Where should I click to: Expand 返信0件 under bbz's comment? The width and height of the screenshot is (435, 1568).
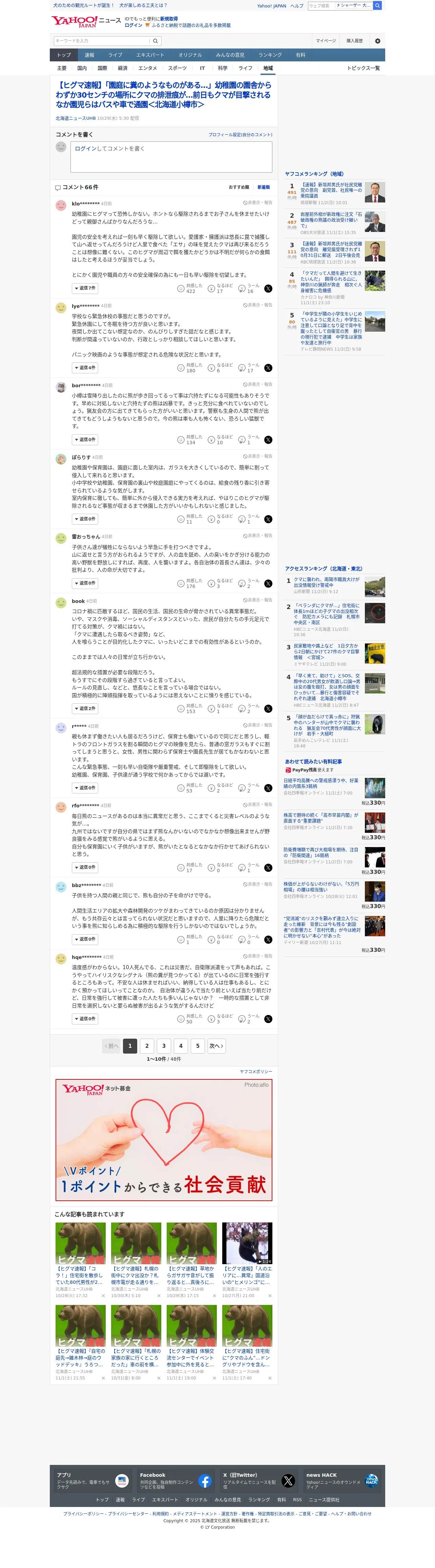85,940
